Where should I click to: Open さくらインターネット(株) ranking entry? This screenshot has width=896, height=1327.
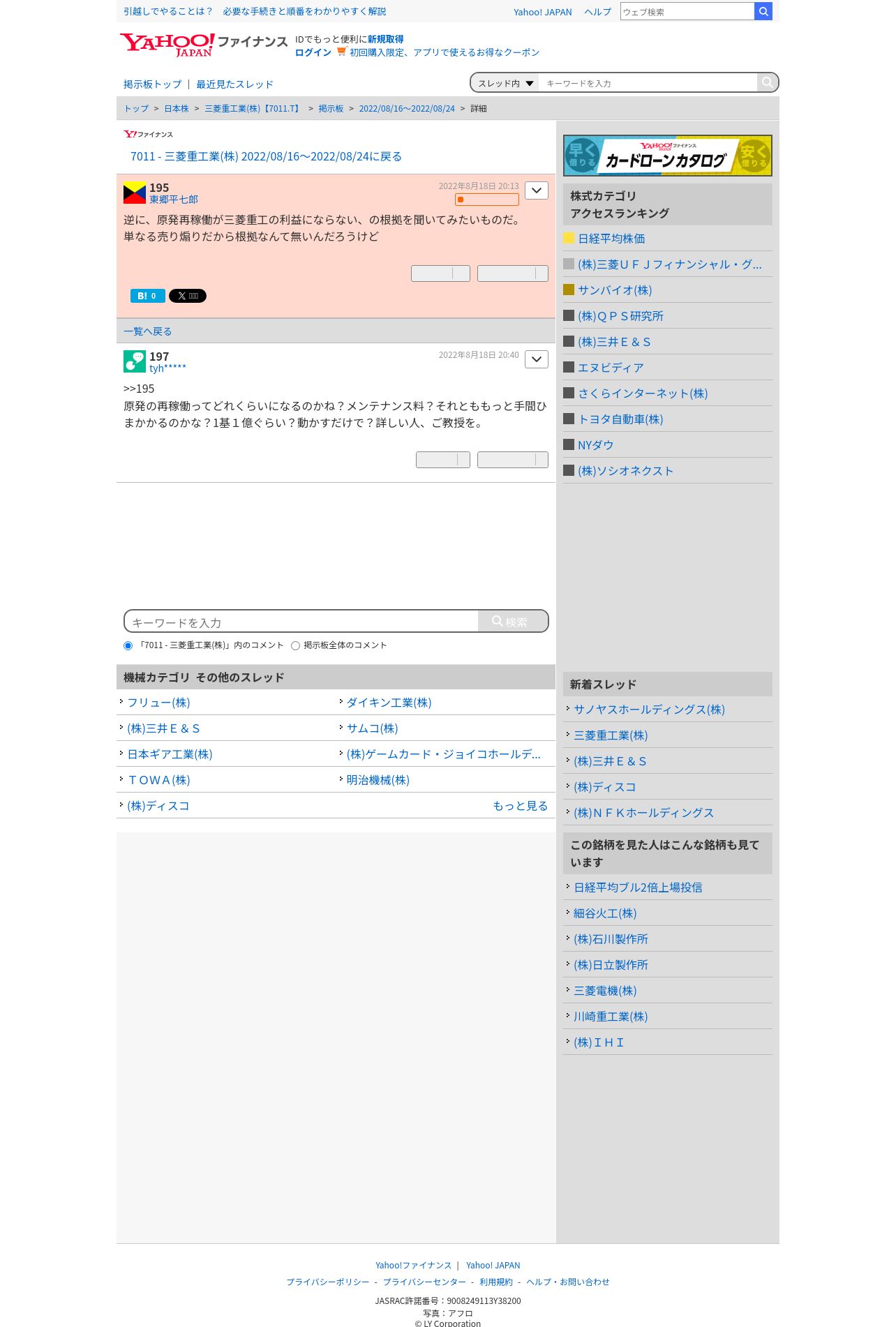(643, 393)
